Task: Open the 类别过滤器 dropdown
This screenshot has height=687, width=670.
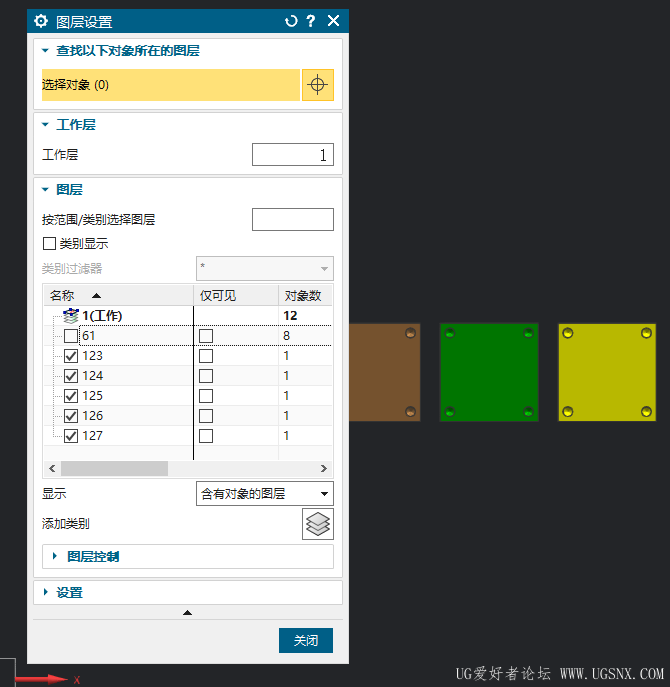Action: (265, 268)
